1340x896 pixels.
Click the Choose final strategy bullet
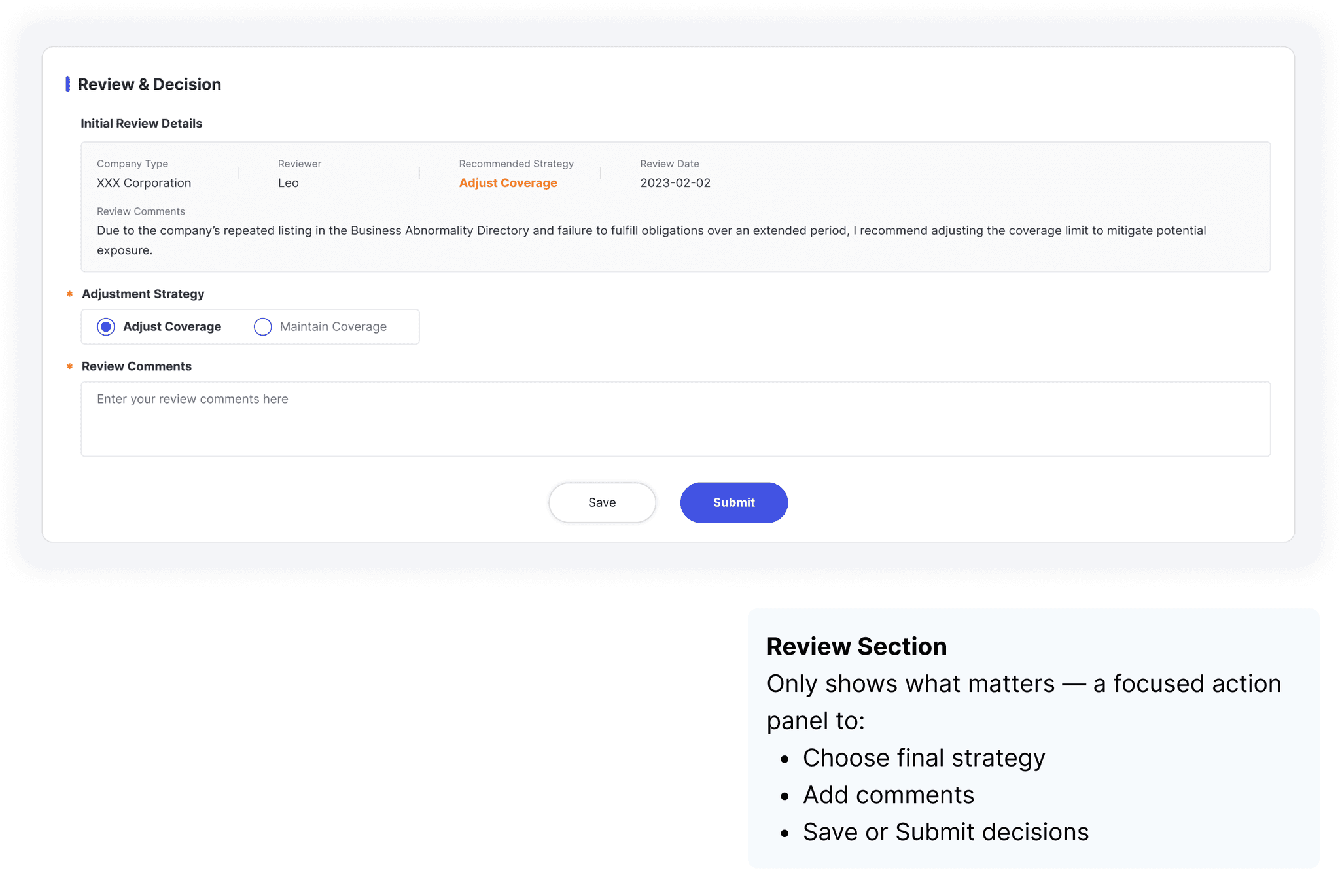(x=923, y=757)
